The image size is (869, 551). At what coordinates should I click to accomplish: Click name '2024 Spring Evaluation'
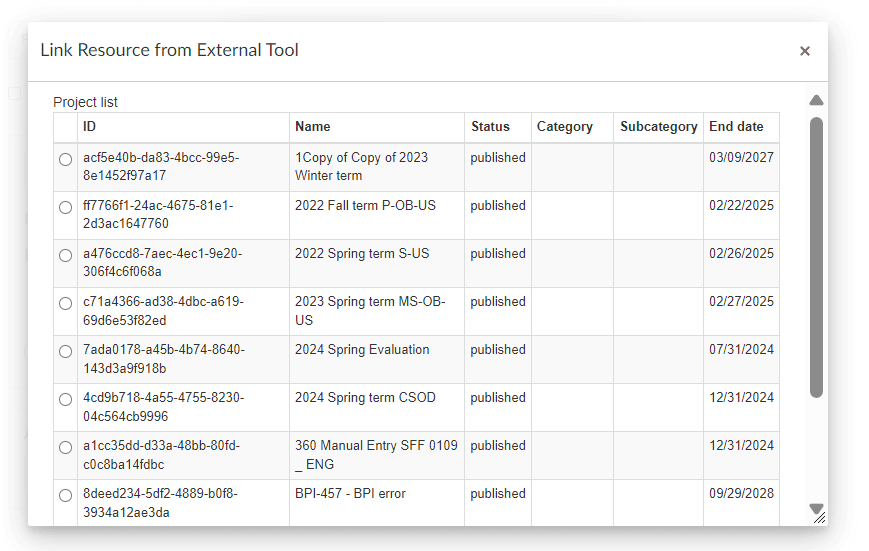point(362,350)
